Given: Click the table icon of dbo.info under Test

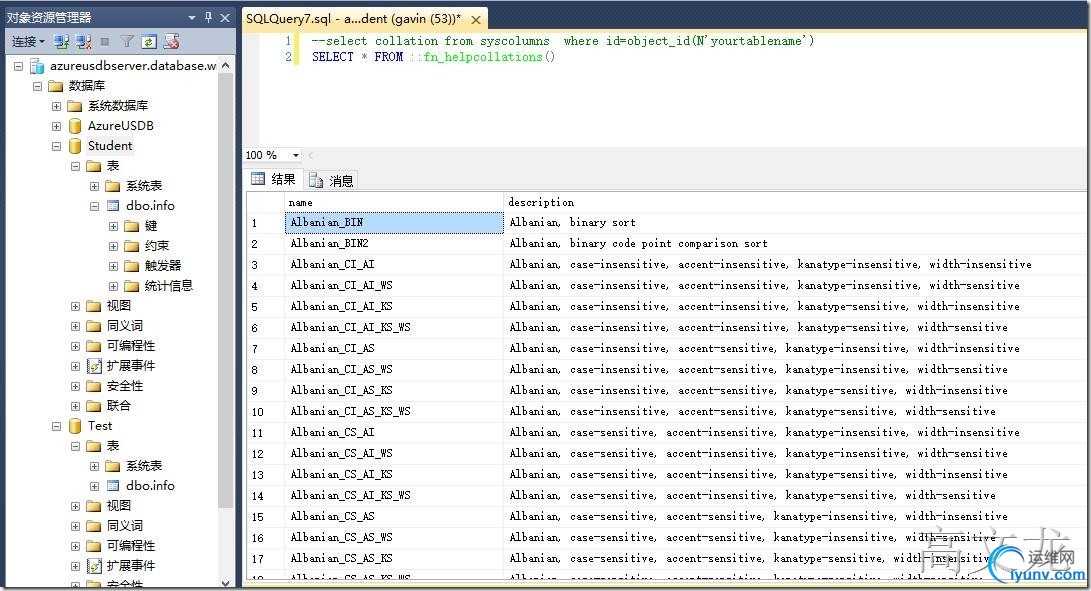Looking at the screenshot, I should click(113, 486).
